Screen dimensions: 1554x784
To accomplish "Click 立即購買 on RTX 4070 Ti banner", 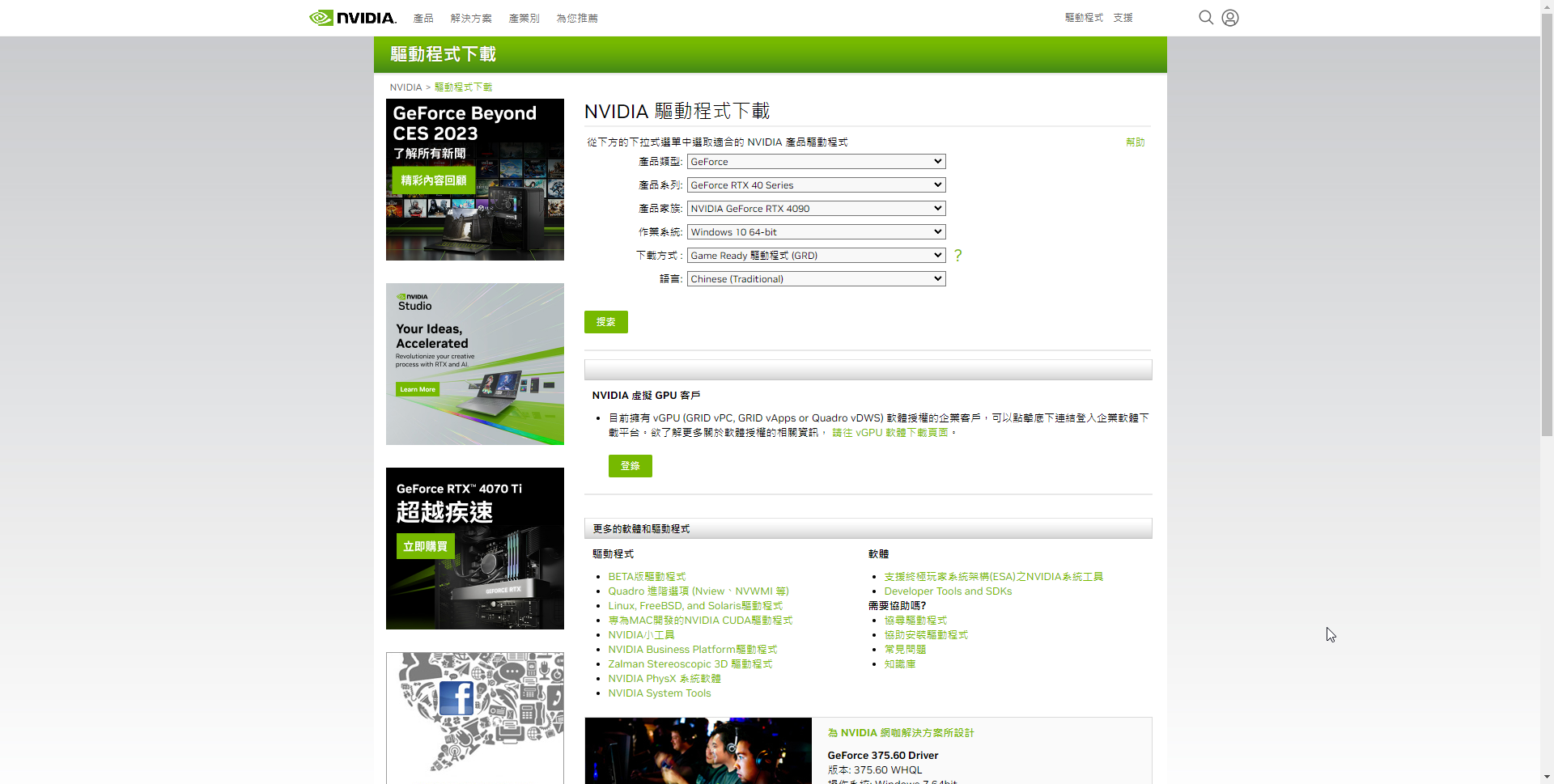I will 425,546.
